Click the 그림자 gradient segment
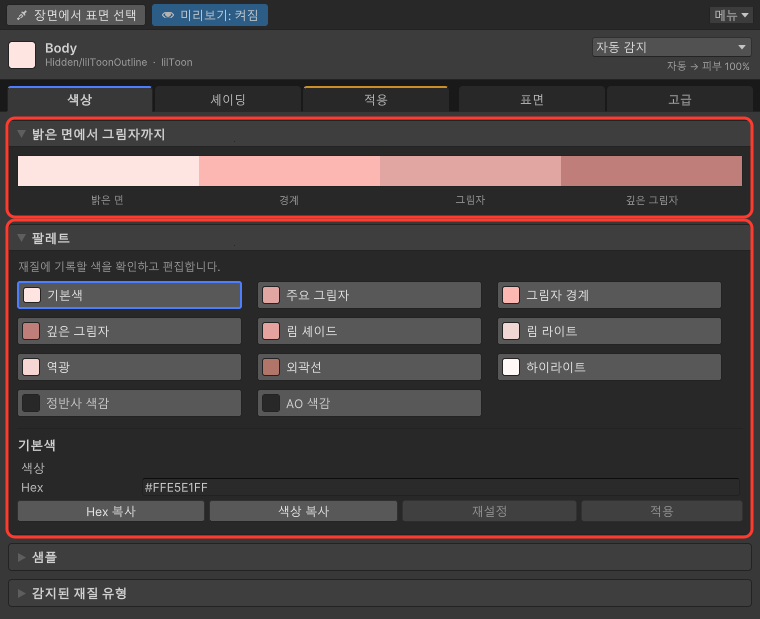 pyautogui.click(x=470, y=171)
